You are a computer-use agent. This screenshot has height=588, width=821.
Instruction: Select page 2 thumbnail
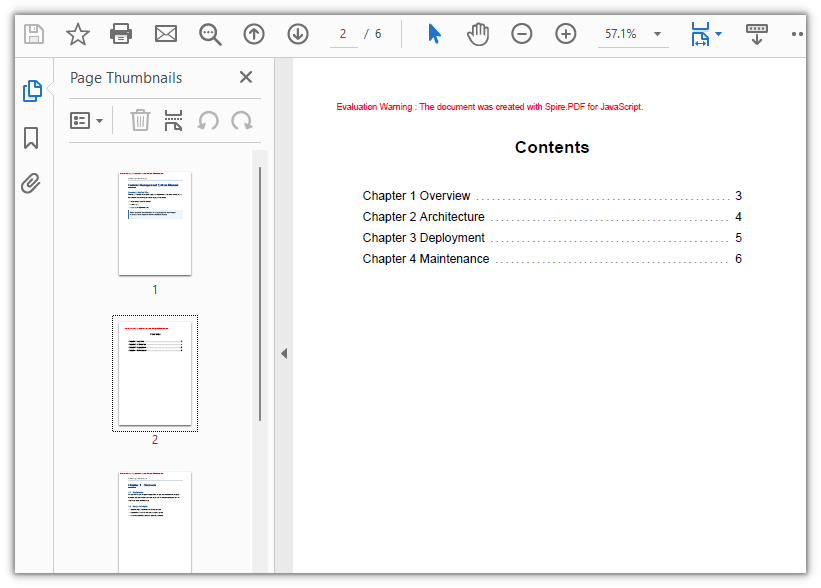155,374
